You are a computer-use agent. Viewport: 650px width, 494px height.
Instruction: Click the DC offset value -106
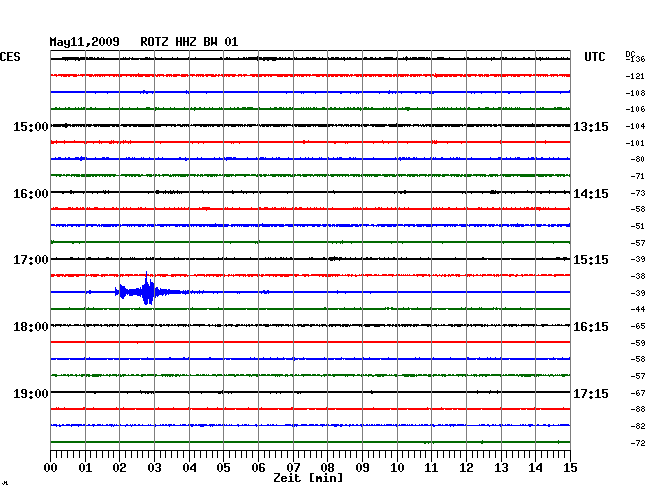coord(635,109)
